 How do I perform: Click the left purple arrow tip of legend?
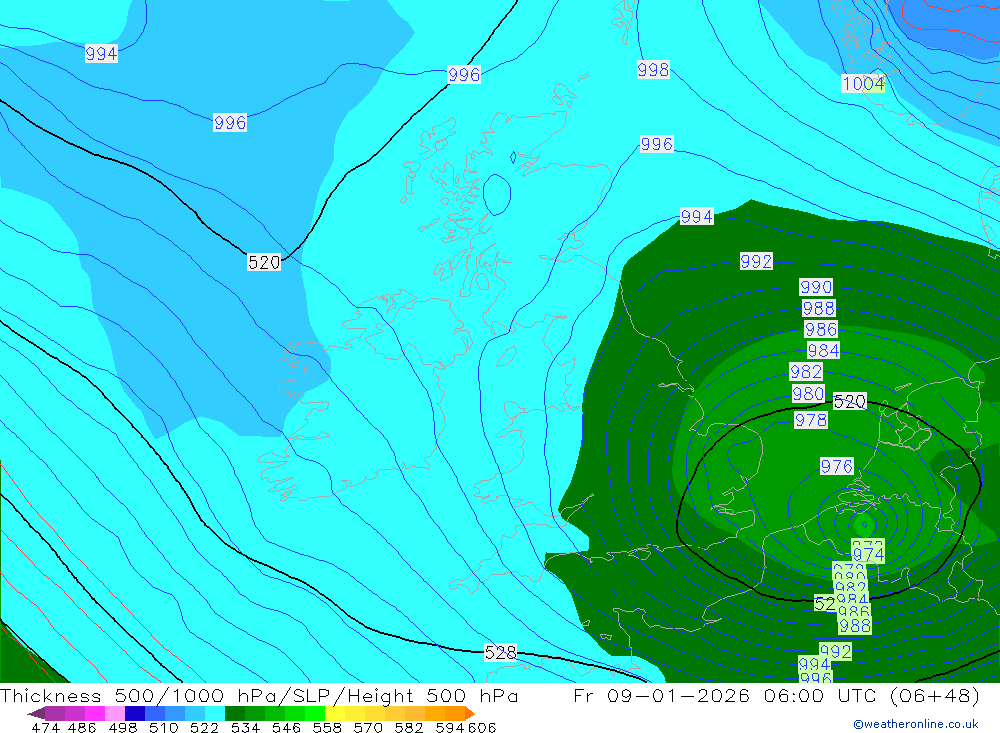[35, 713]
